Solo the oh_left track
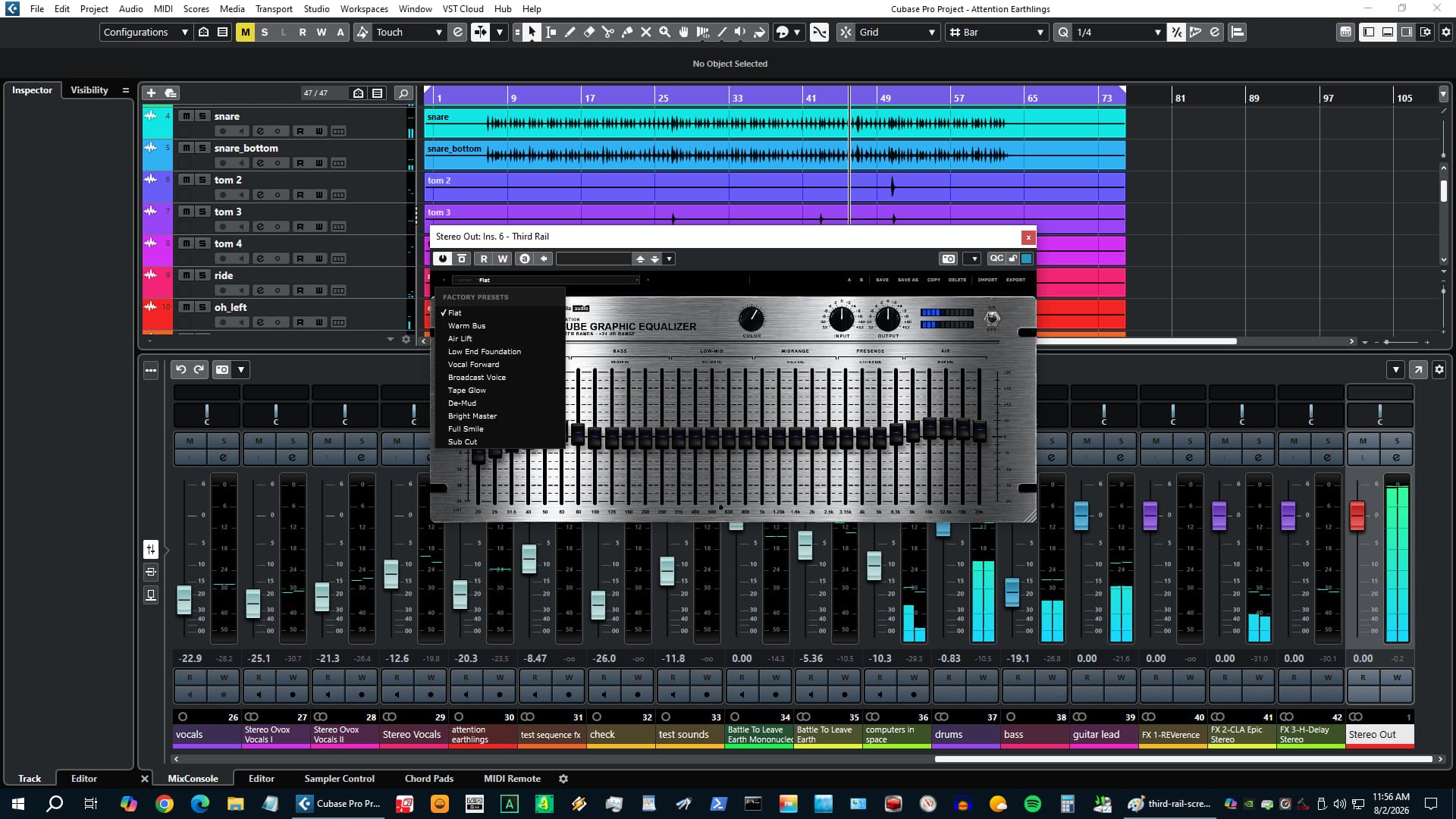 pyautogui.click(x=202, y=307)
